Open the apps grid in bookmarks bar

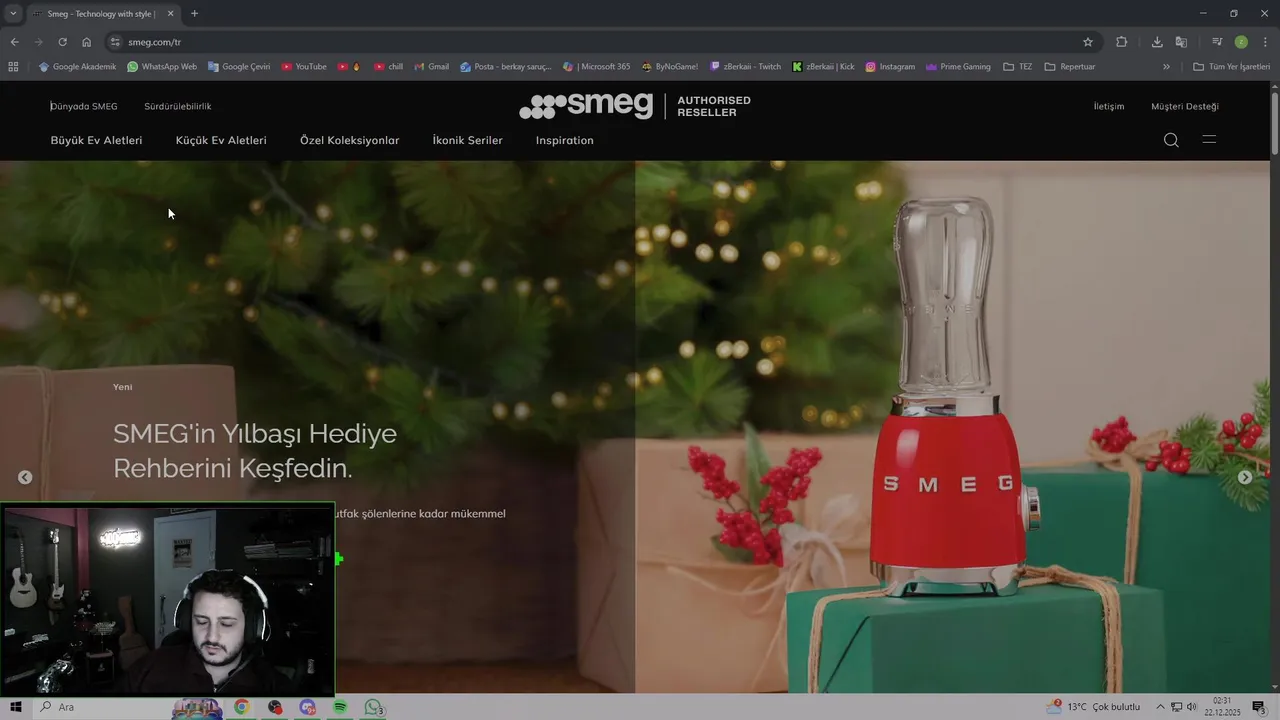[x=13, y=67]
